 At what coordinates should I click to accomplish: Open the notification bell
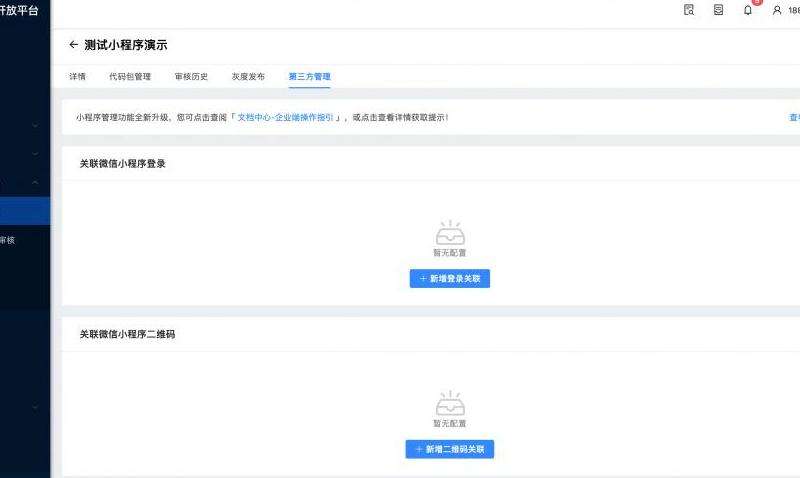[x=747, y=10]
